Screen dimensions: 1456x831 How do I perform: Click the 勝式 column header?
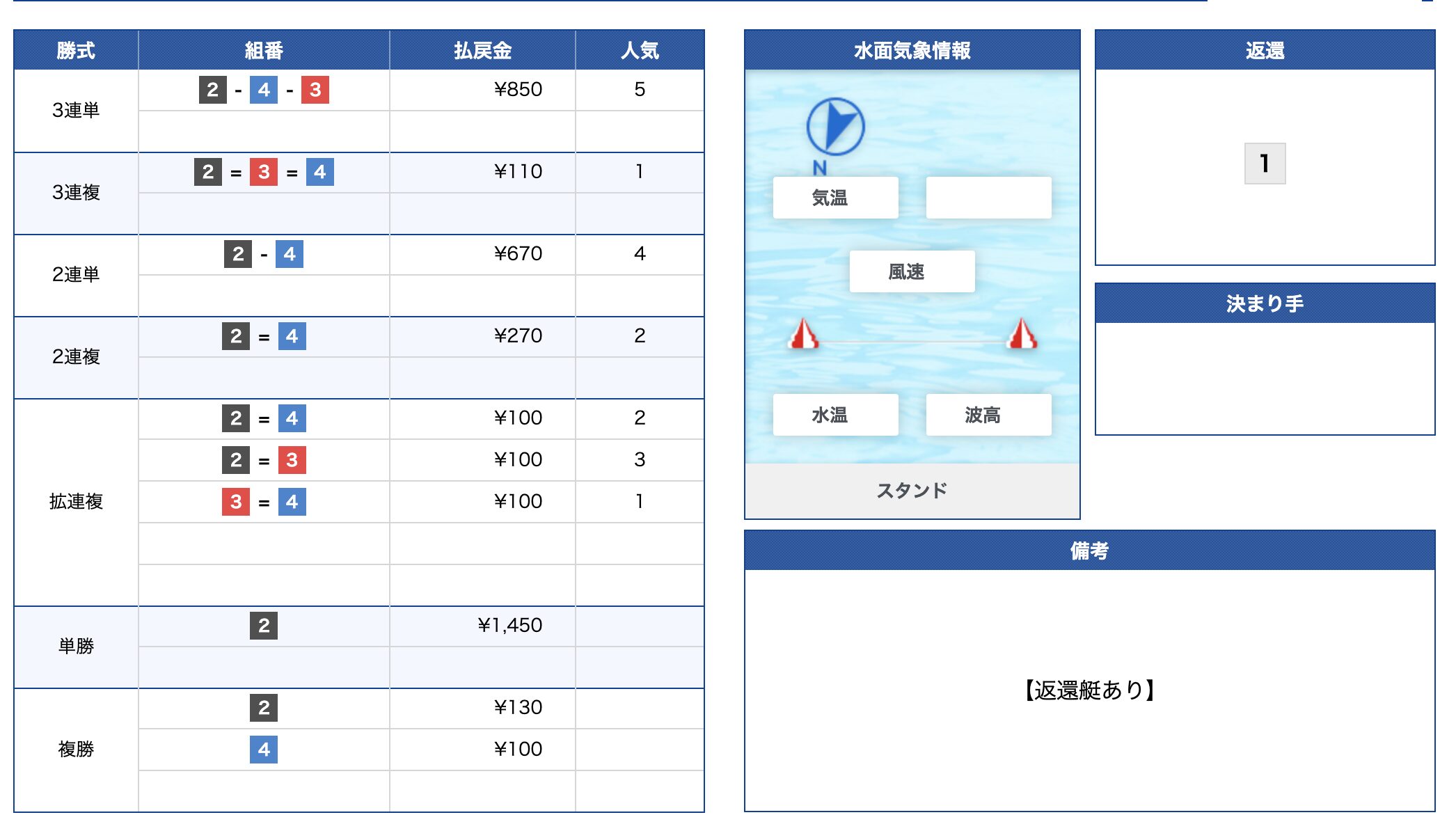point(76,50)
